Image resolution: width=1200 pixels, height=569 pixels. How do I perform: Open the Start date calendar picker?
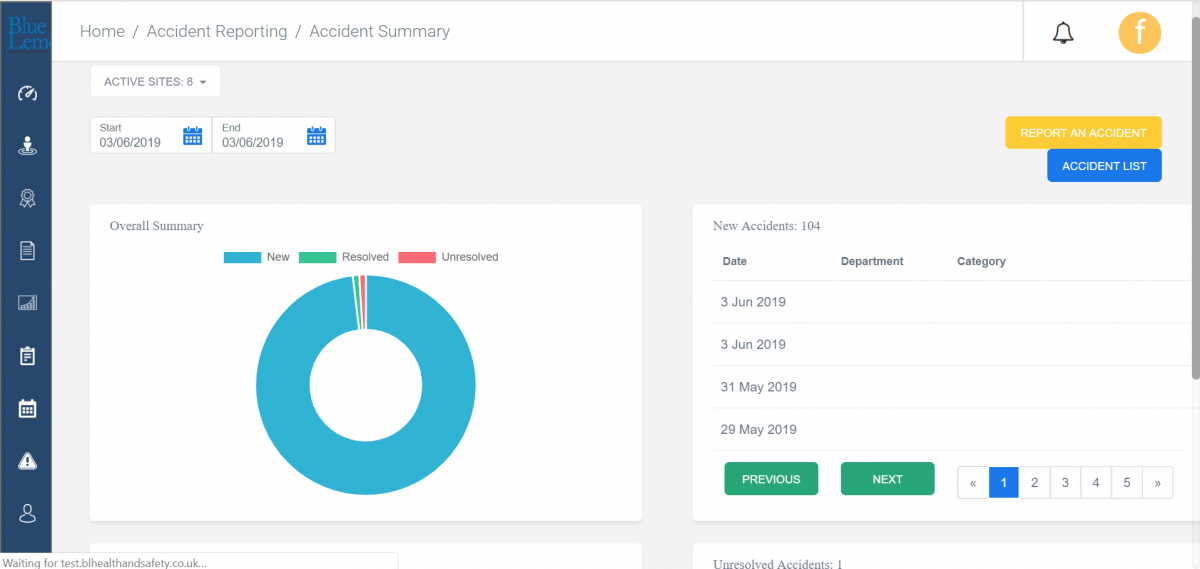click(193, 136)
